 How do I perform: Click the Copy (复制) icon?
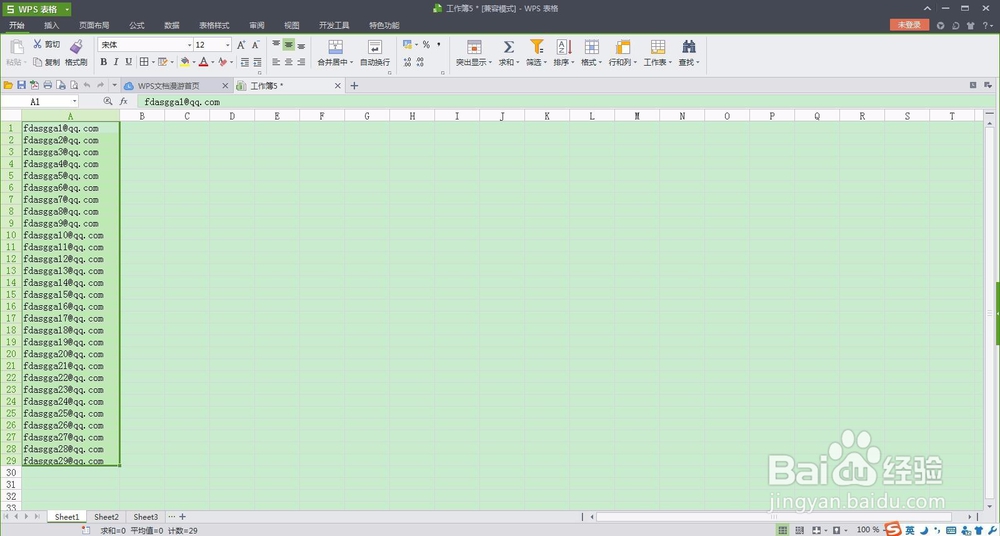pos(38,62)
